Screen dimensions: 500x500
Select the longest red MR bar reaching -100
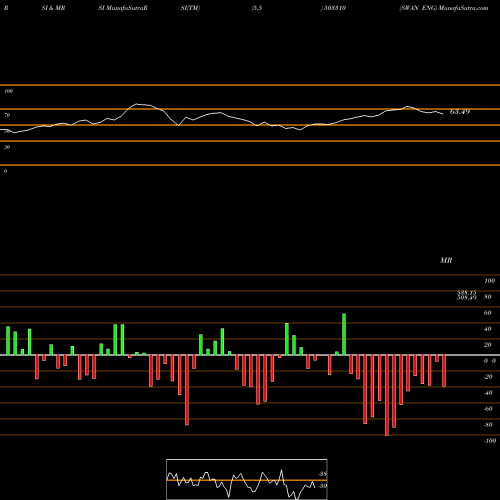pyautogui.click(x=387, y=395)
